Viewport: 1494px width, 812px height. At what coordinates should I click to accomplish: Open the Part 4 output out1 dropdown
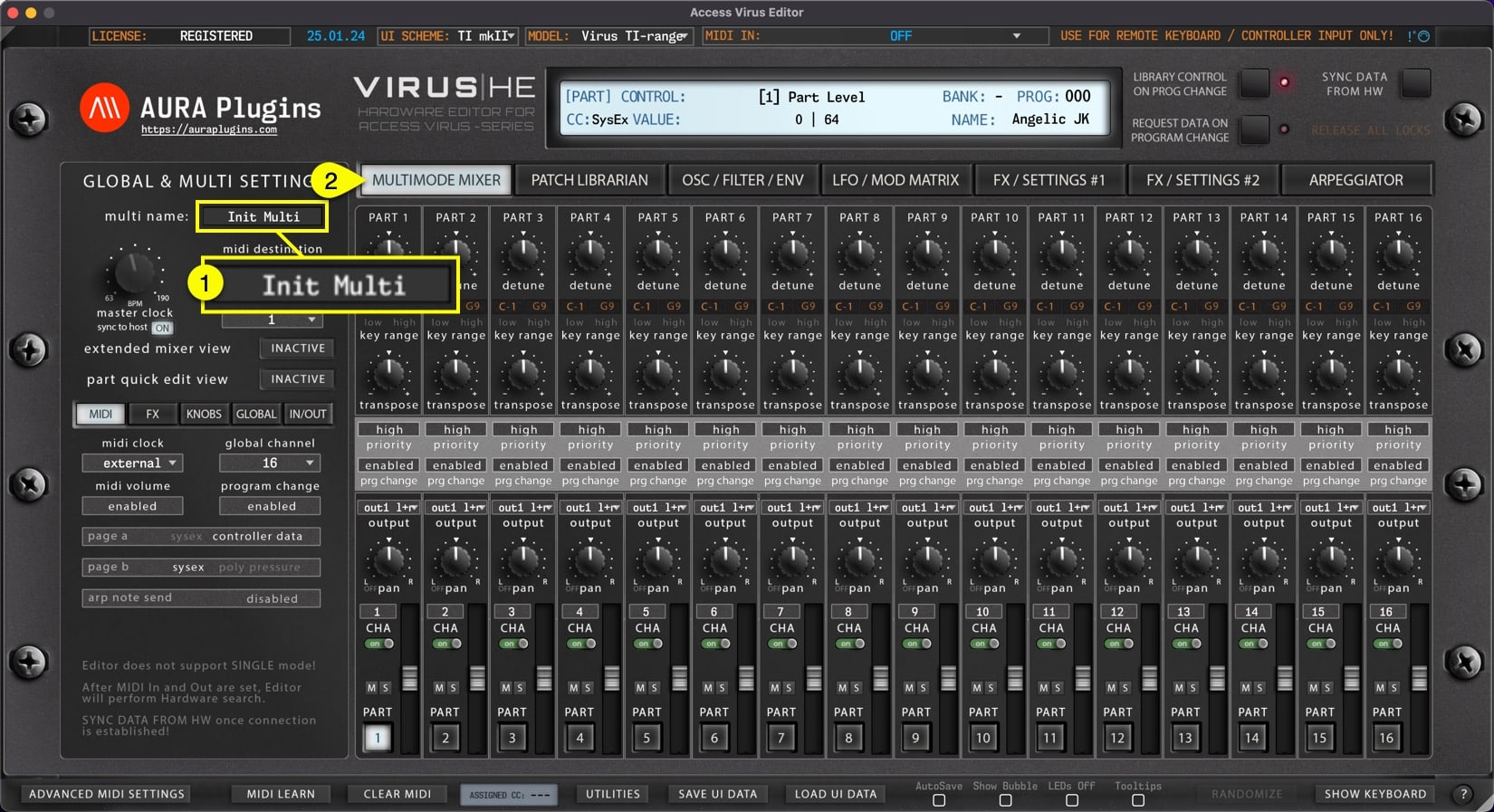point(590,508)
